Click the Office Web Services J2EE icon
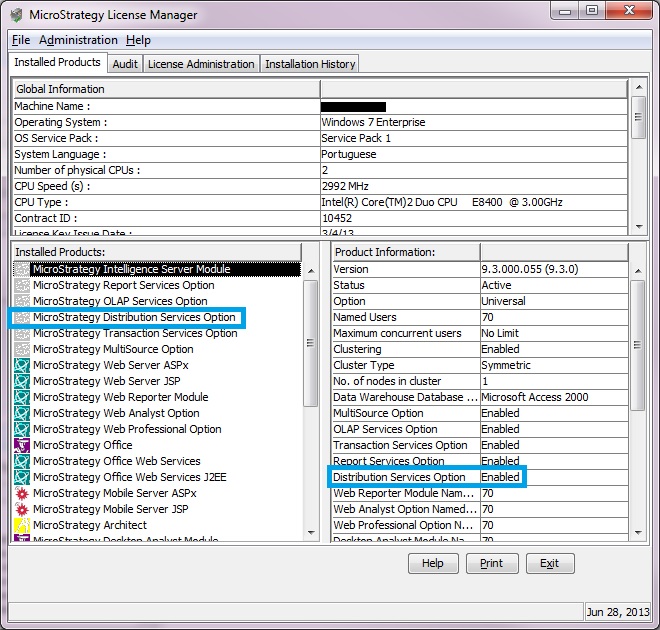Viewport: 660px width, 630px height. 22,477
